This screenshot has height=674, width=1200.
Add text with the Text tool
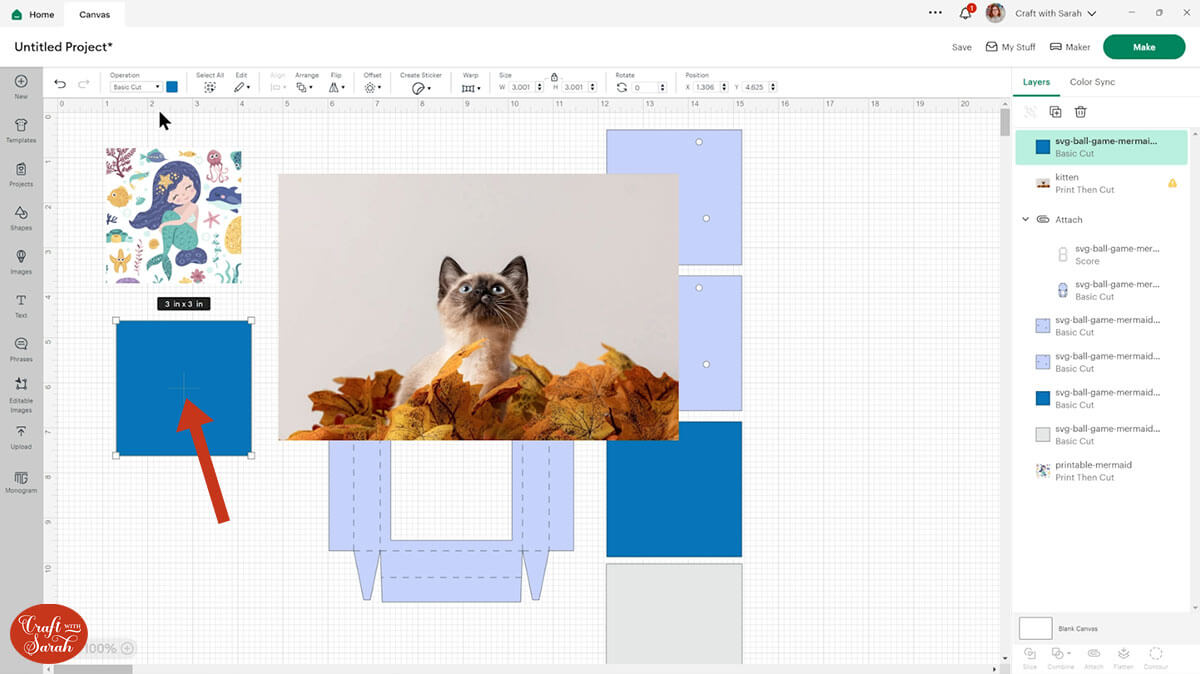coord(21,304)
